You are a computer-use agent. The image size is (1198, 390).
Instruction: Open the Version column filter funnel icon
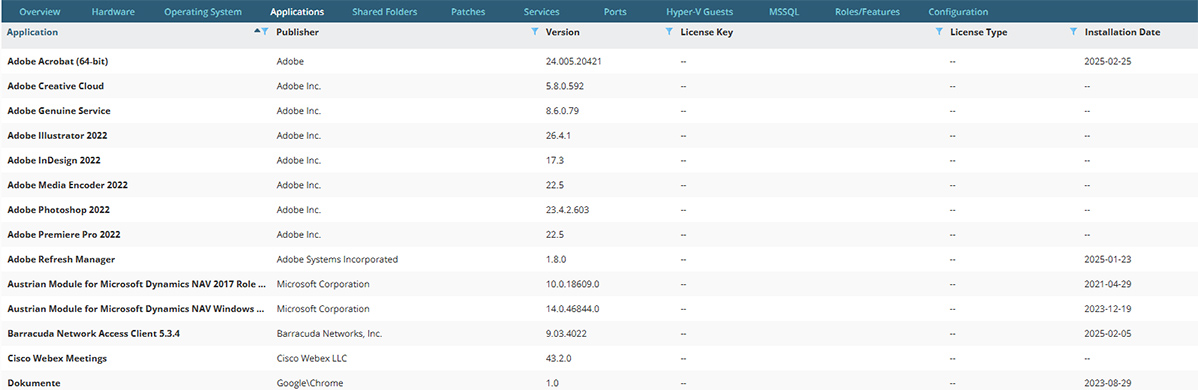point(669,32)
